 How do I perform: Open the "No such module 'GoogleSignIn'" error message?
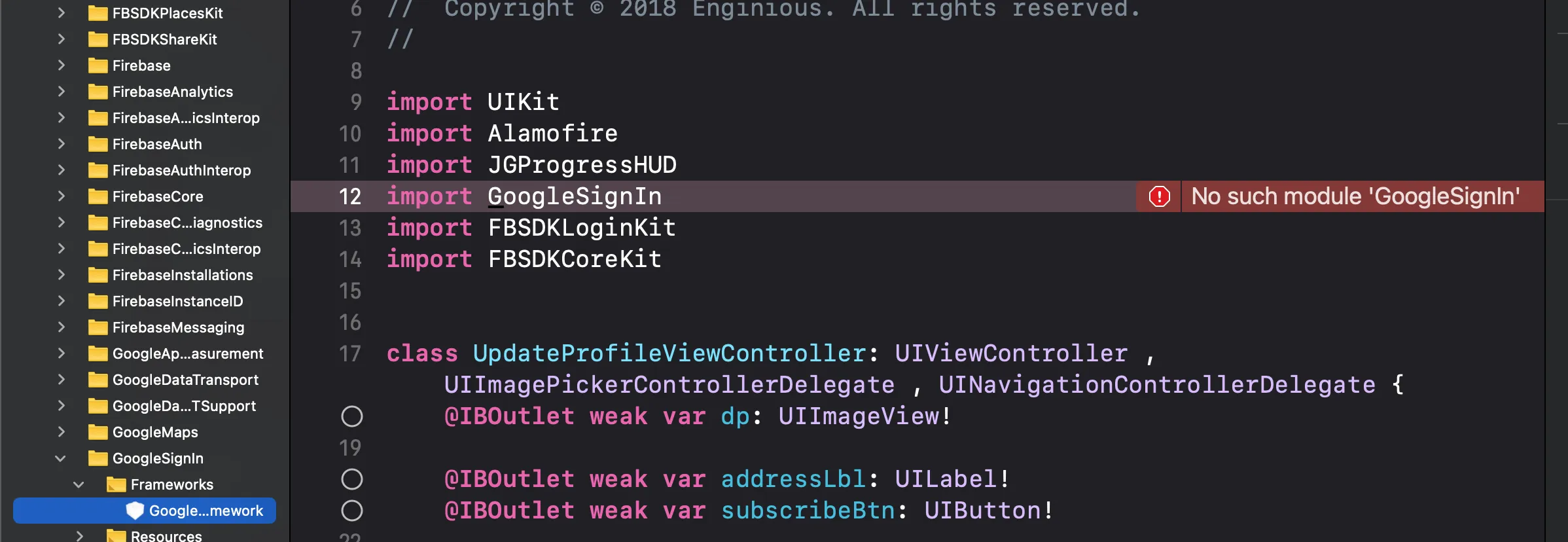[x=1355, y=196]
